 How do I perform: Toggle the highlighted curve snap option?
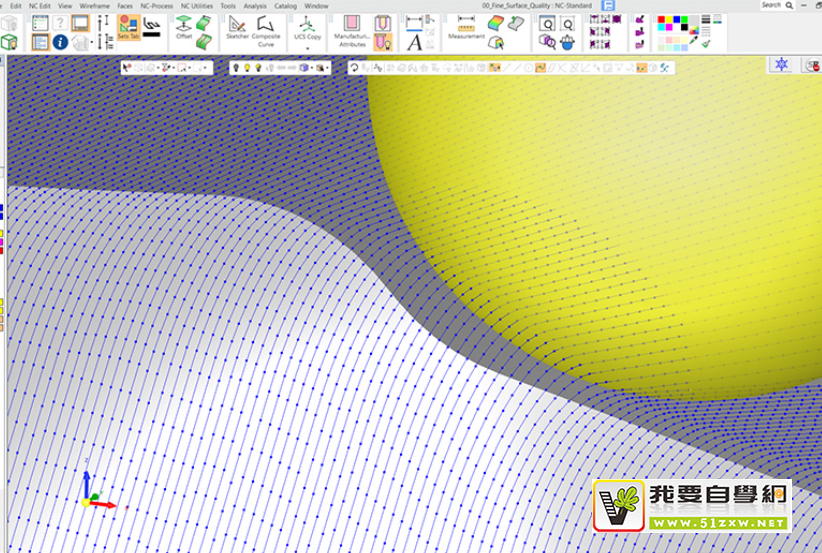point(541,68)
